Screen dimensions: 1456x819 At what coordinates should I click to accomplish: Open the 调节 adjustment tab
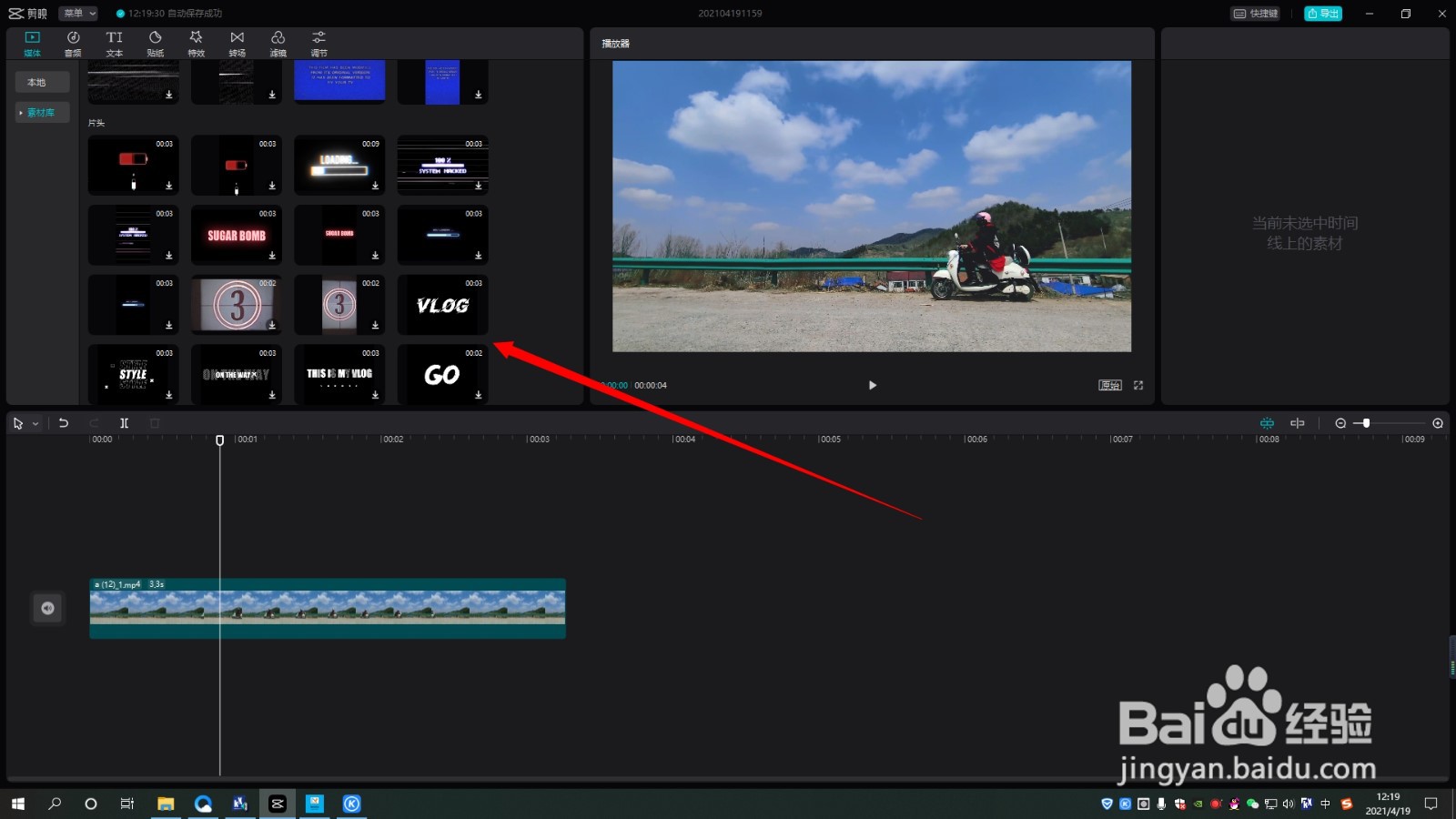point(318,43)
